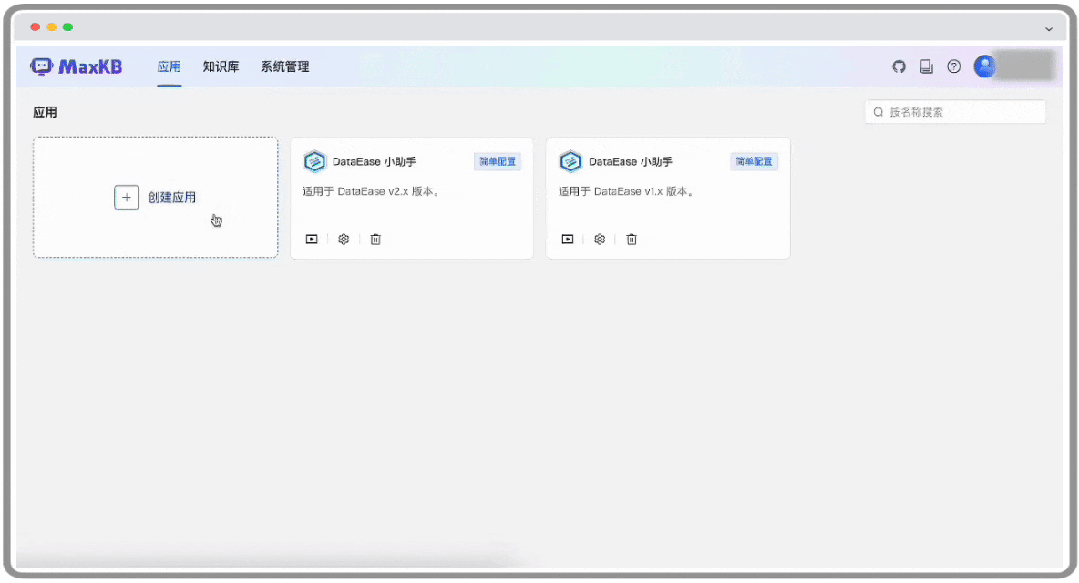Open demo for DataEase v2.x assistant

tap(312, 239)
